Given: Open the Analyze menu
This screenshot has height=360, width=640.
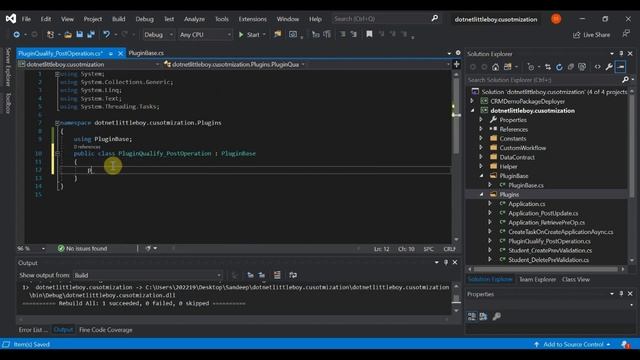Looking at the screenshot, I should tap(194, 19).
